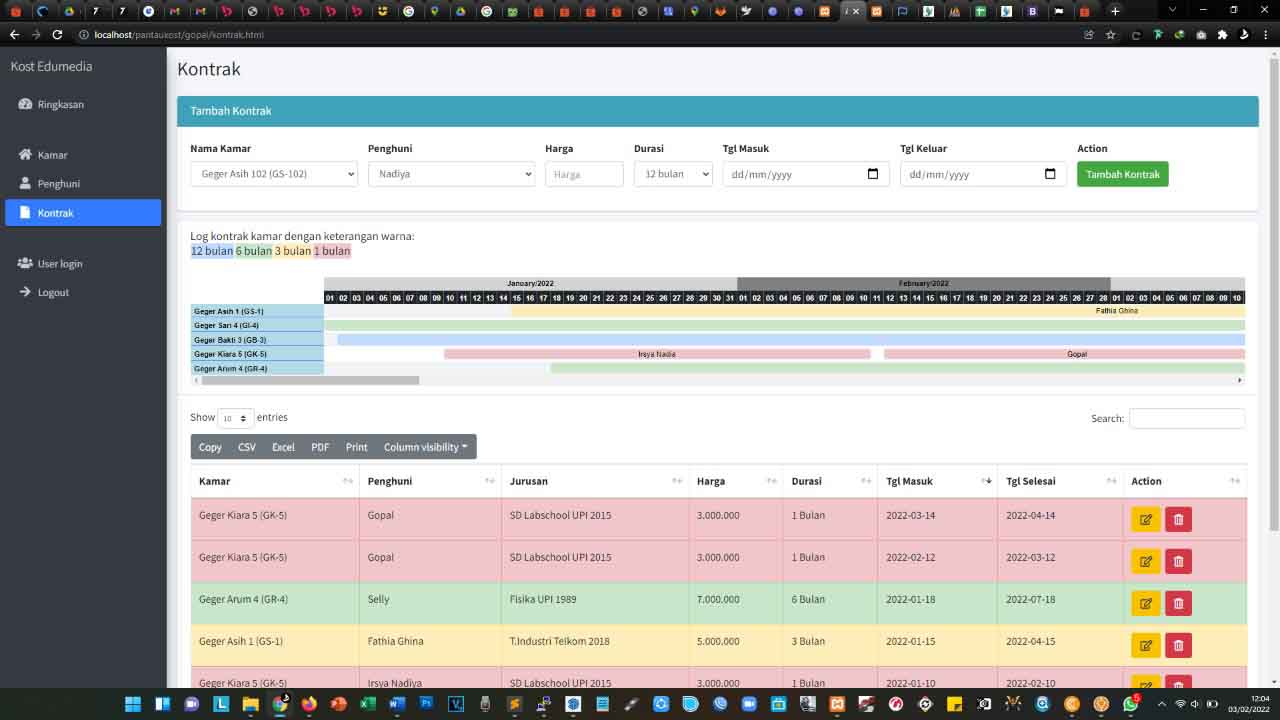1280x720 pixels.
Task: Click the Penghuni person icon in the sidebar
Action: [x=25, y=184]
